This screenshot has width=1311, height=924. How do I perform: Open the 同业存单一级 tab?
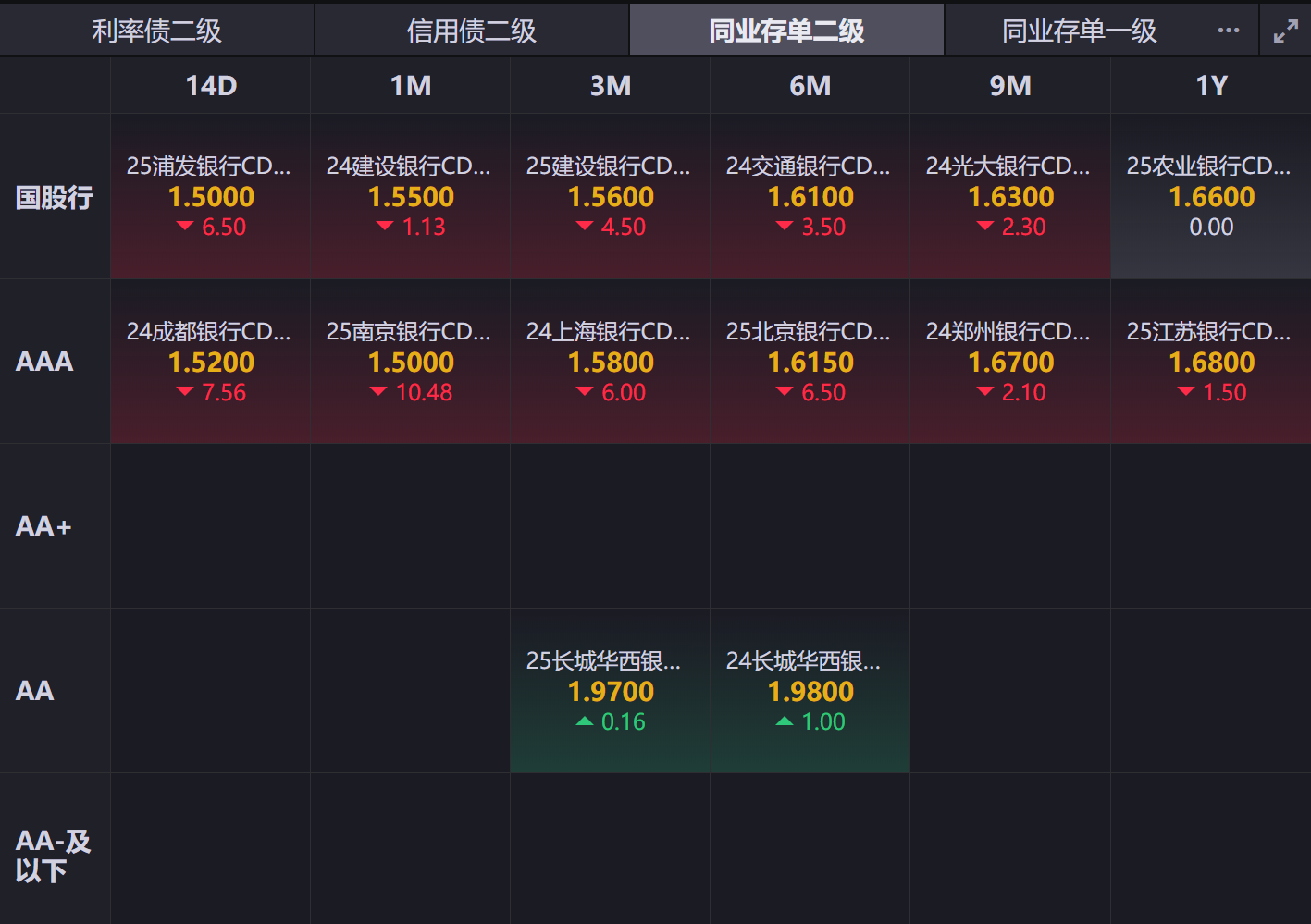(x=1080, y=31)
